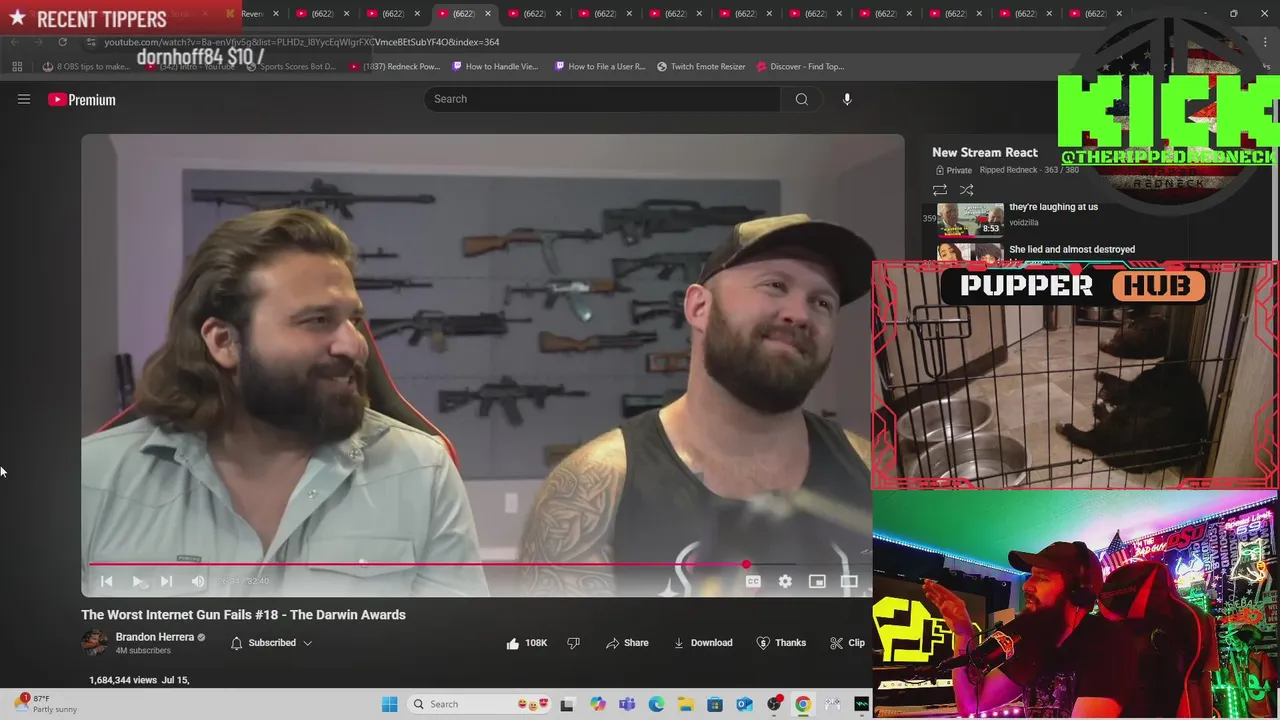
Task: Click Brandon Herrera's channel avatar
Action: coord(95,642)
